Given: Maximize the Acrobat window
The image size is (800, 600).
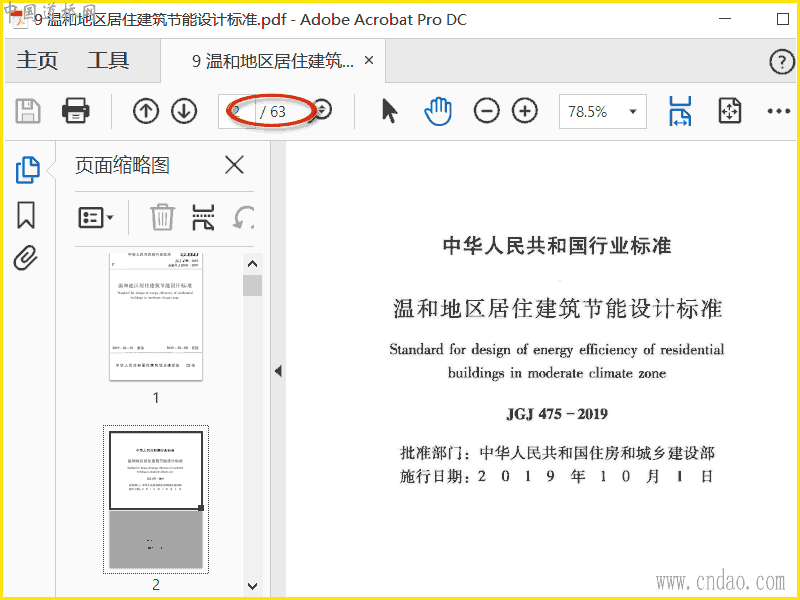Looking at the screenshot, I should (x=783, y=19).
